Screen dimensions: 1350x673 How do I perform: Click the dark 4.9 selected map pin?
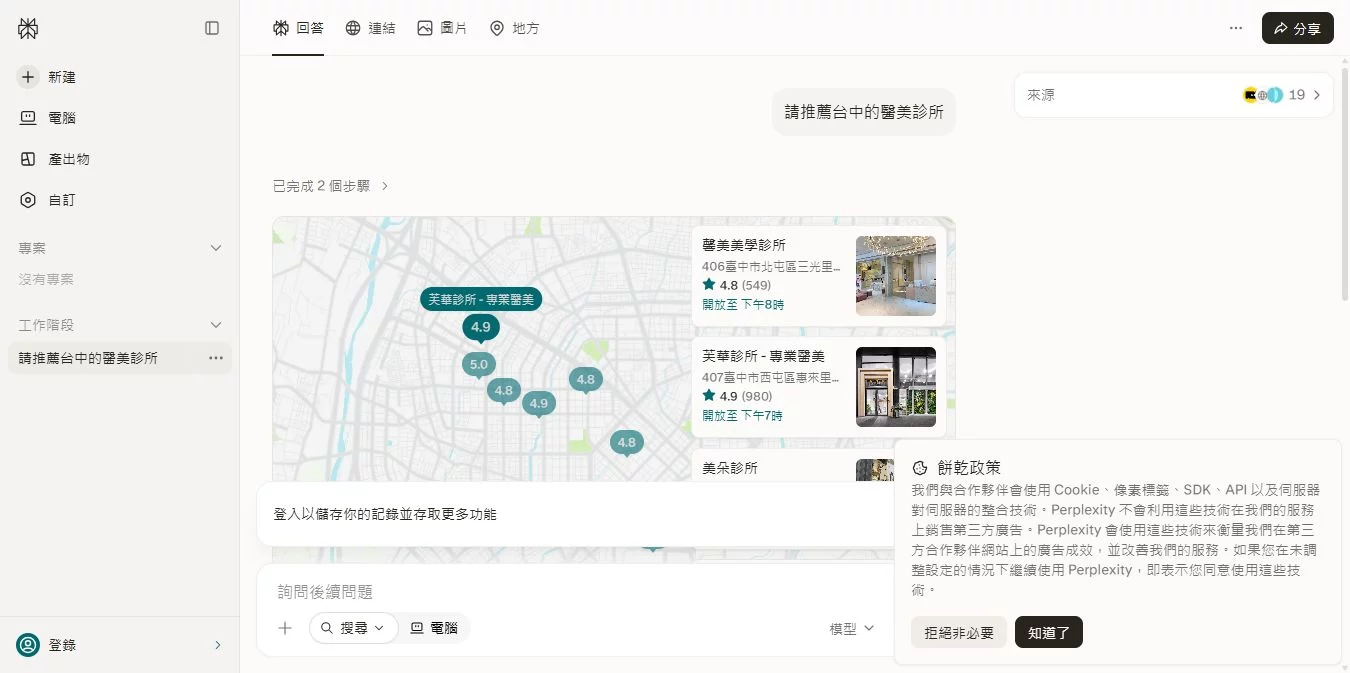tap(481, 327)
